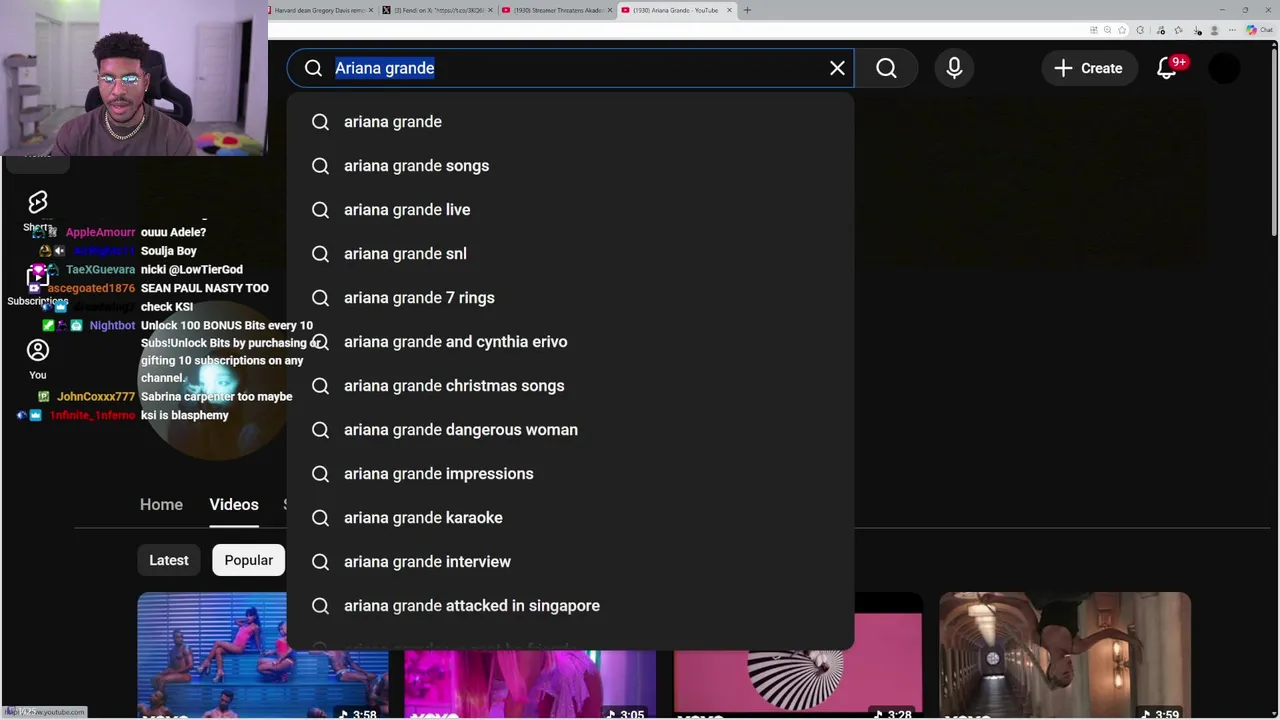The image size is (1280, 720).
Task: Open the notifications bell
Action: tap(1167, 68)
